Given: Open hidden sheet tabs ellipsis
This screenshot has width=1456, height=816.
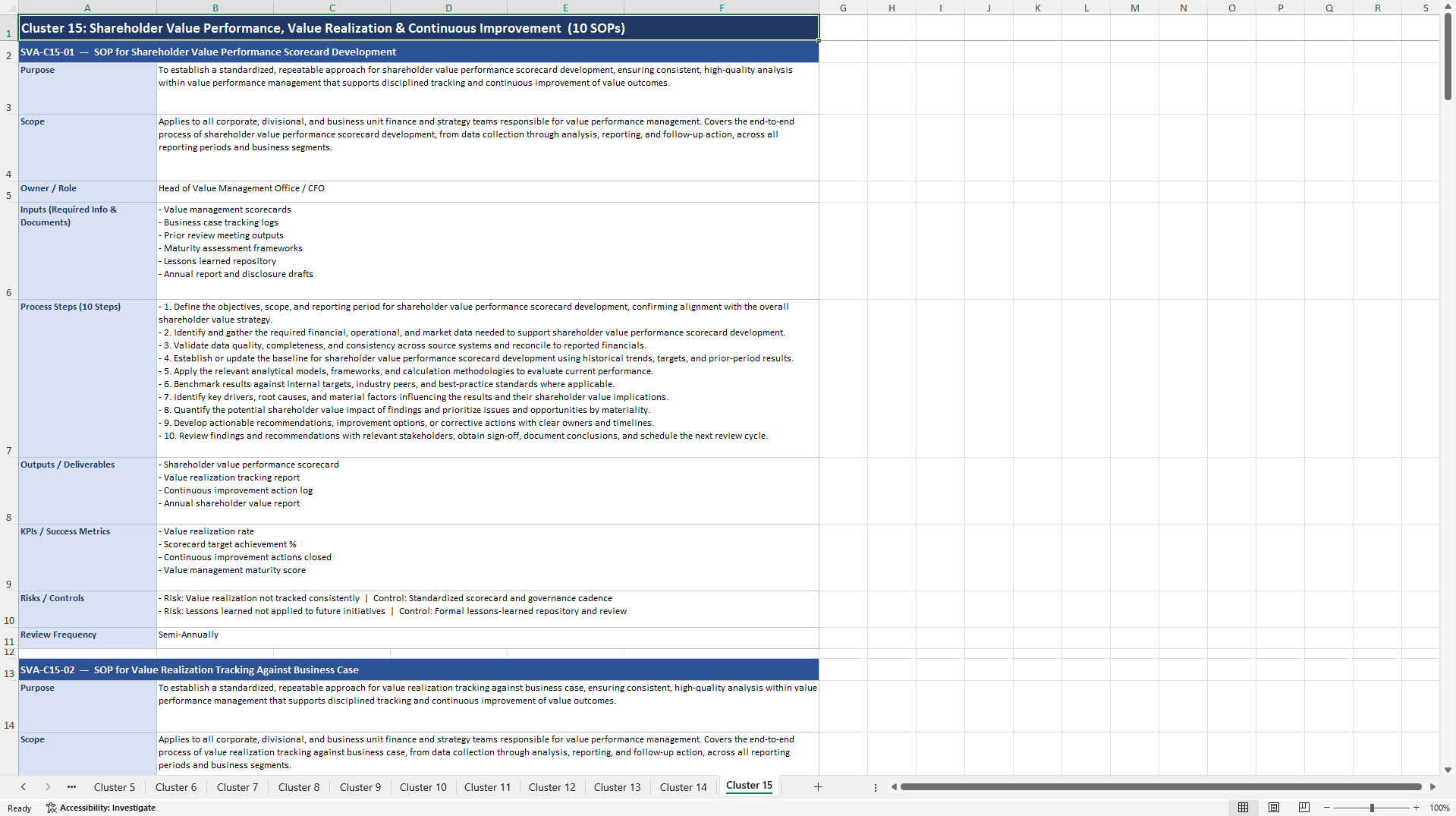Looking at the screenshot, I should coord(71,787).
